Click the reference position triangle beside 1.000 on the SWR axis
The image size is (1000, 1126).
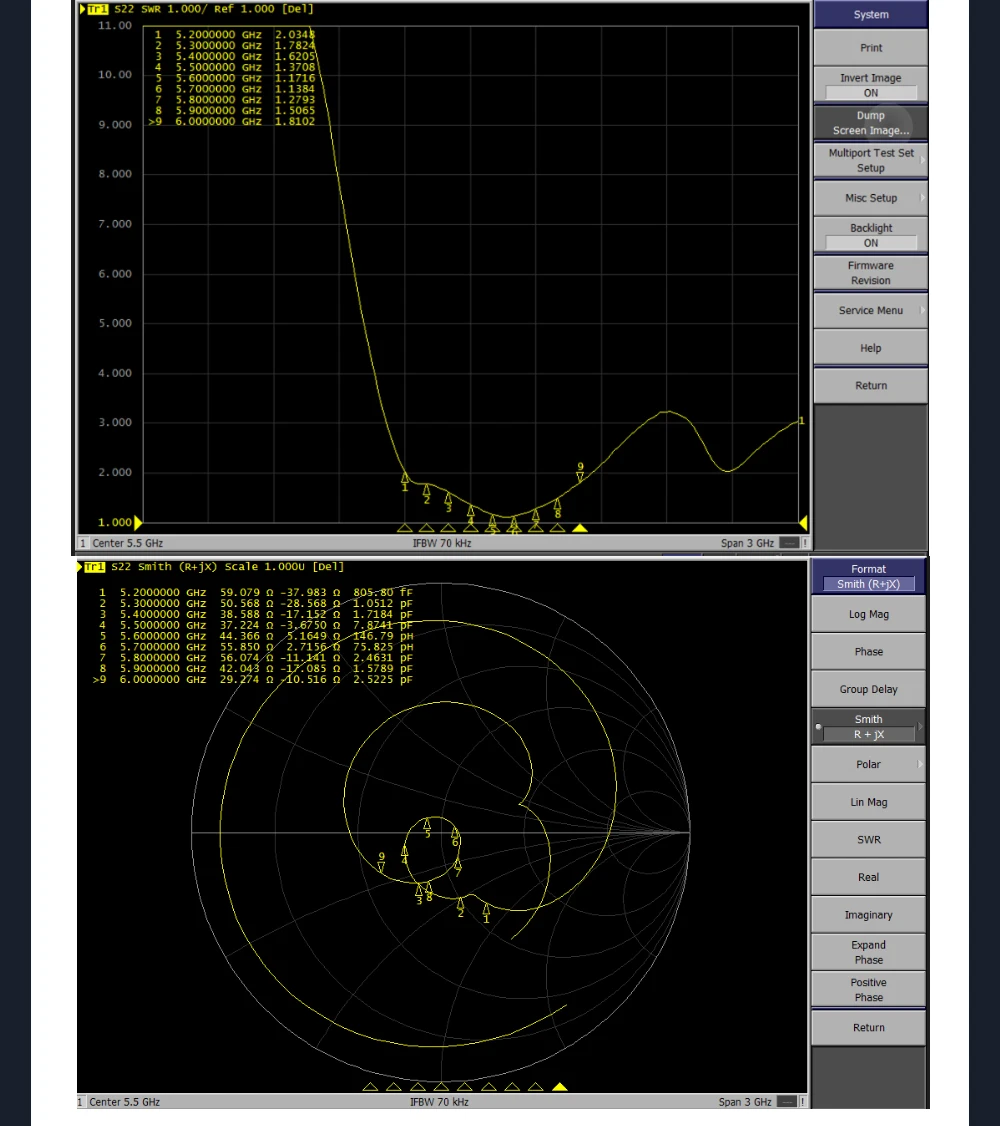(139, 523)
